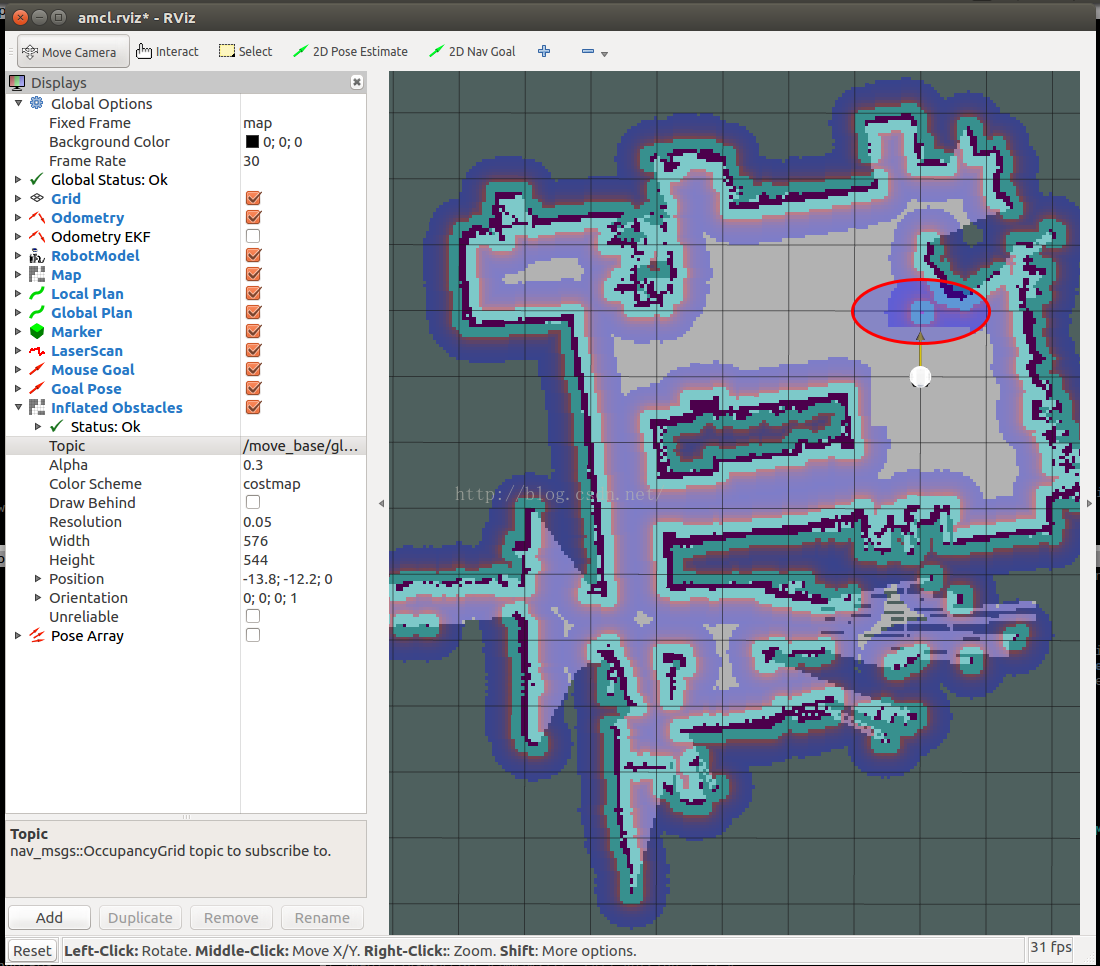The width and height of the screenshot is (1100, 966).
Task: Click the blue plus add-tool icon
Action: (x=544, y=51)
